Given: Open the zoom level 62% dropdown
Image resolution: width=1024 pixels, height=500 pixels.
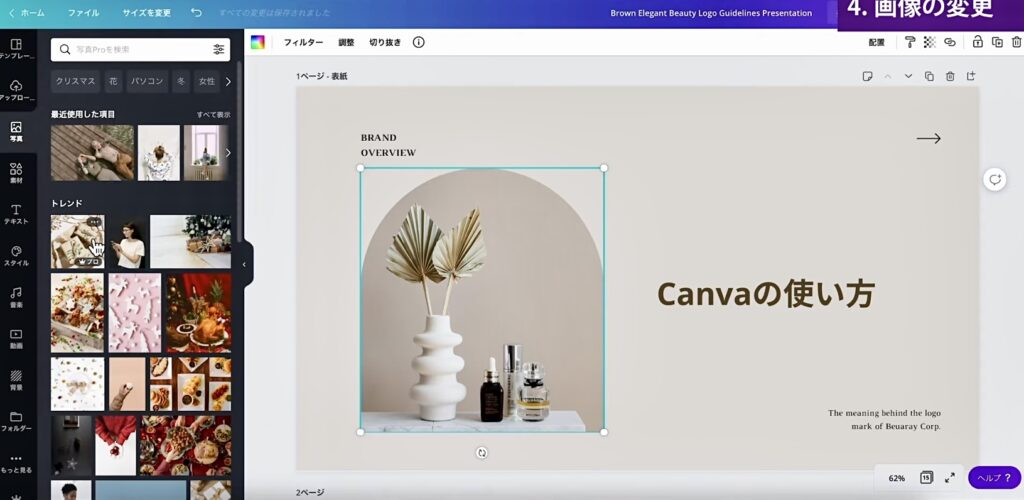Looking at the screenshot, I should coord(897,478).
